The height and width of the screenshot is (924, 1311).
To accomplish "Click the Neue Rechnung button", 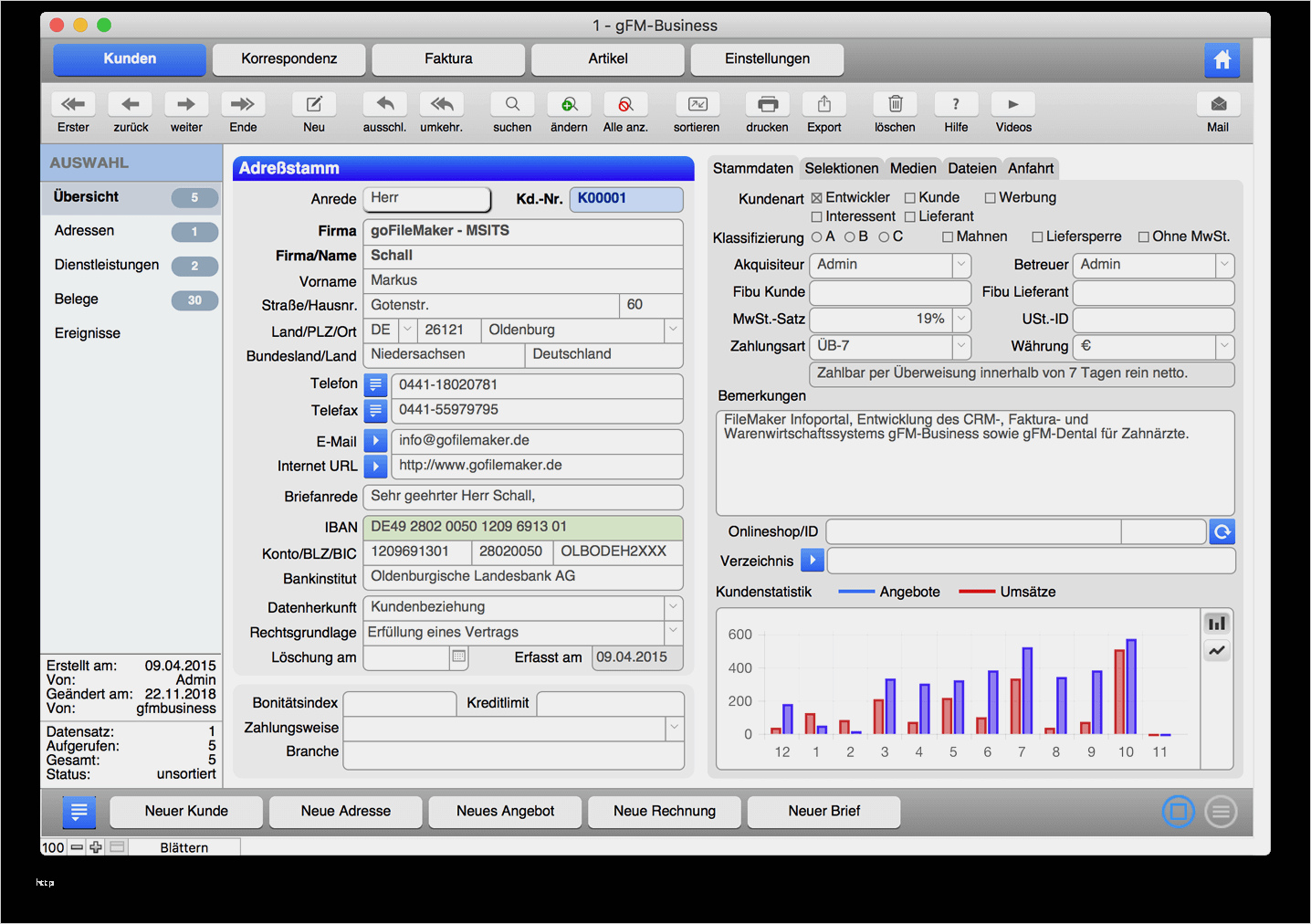I will pyautogui.click(x=664, y=811).
